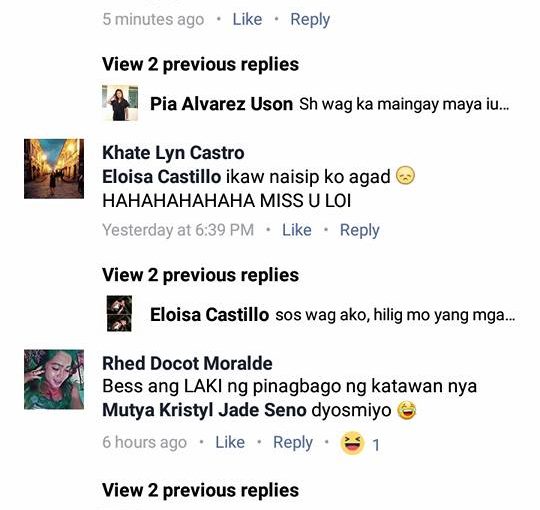Reply to the comment from 5 minutes ago
Image resolution: width=540 pixels, height=510 pixels.
[310, 20]
